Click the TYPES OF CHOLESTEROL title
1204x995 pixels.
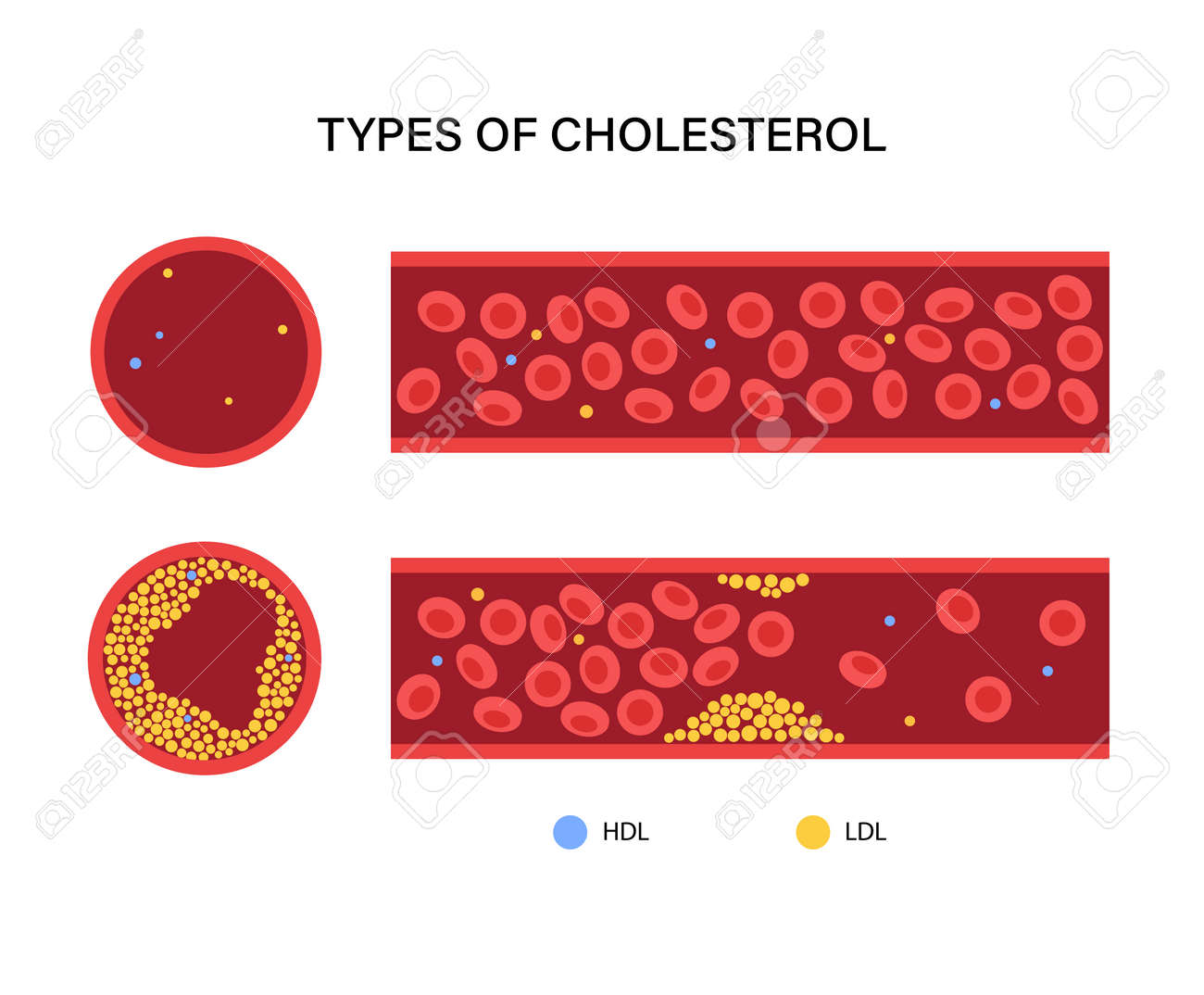point(602,135)
